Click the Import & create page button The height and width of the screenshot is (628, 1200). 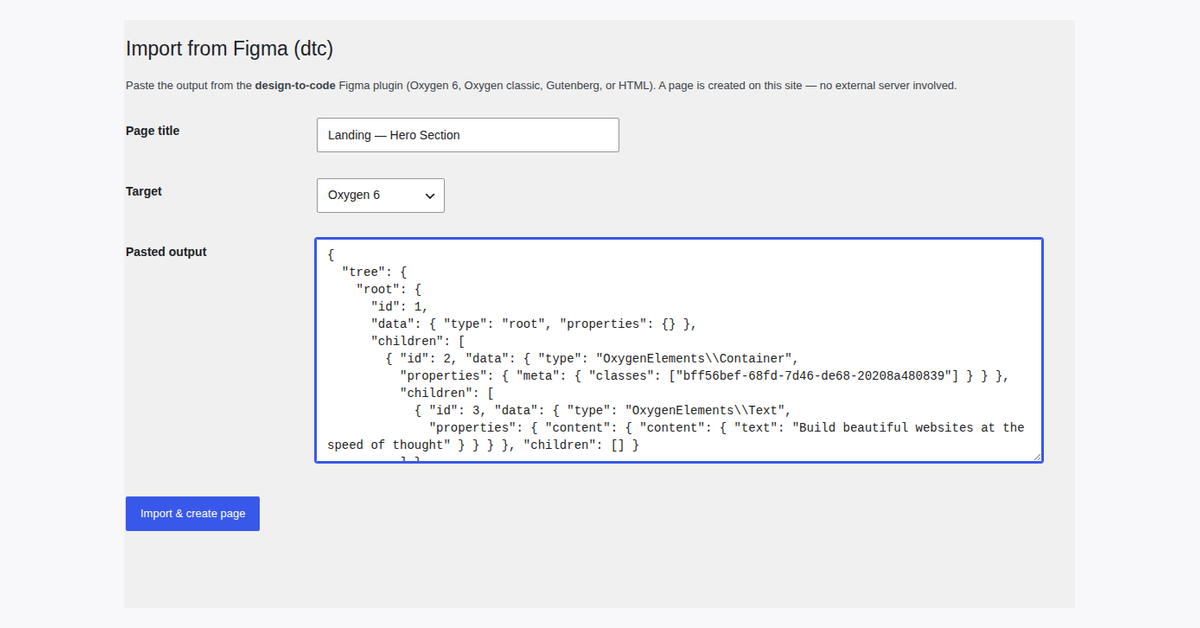pyautogui.click(x=193, y=513)
